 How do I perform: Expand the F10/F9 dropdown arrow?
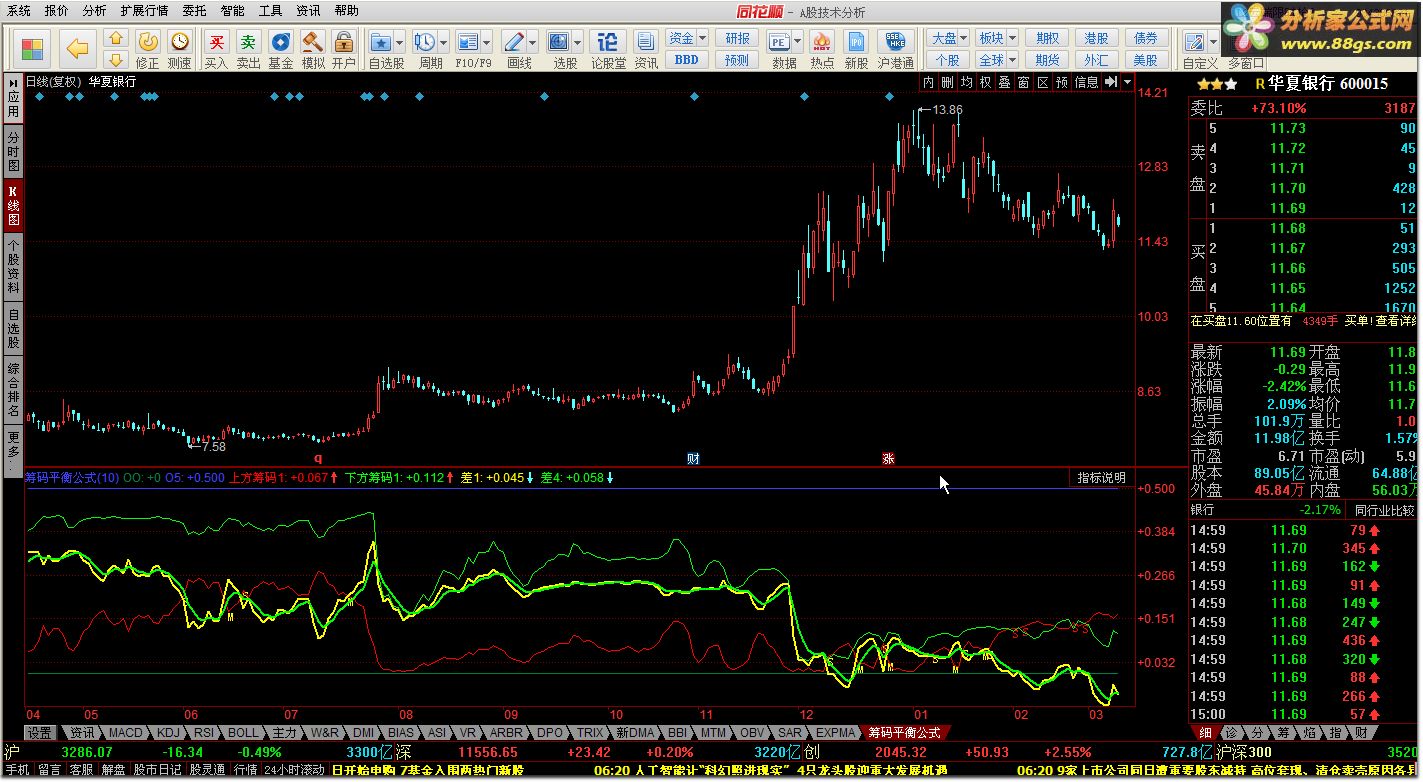pos(486,42)
